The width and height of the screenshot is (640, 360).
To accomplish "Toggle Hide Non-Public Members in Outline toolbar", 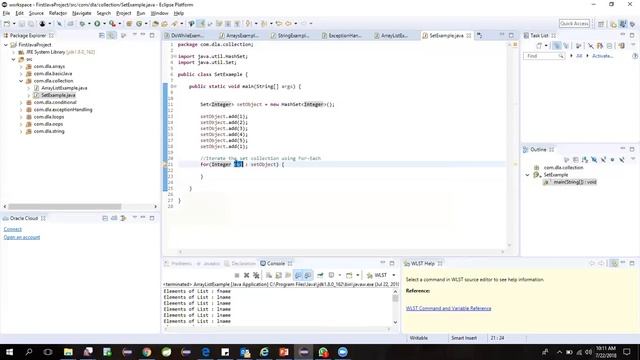I will pos(612,160).
